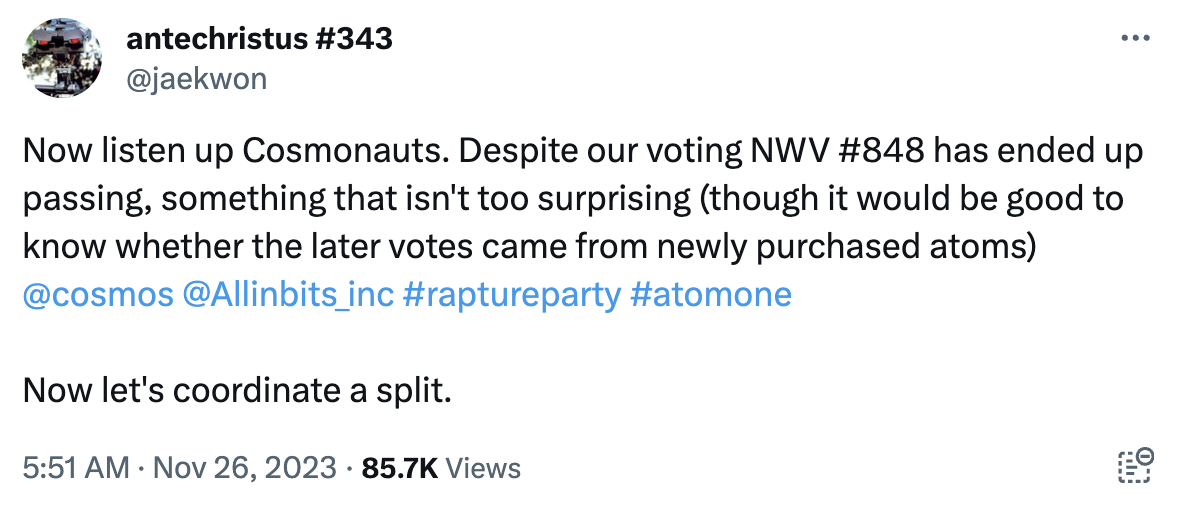Open the more options ellipsis menu
1184x516 pixels.
[1136, 40]
